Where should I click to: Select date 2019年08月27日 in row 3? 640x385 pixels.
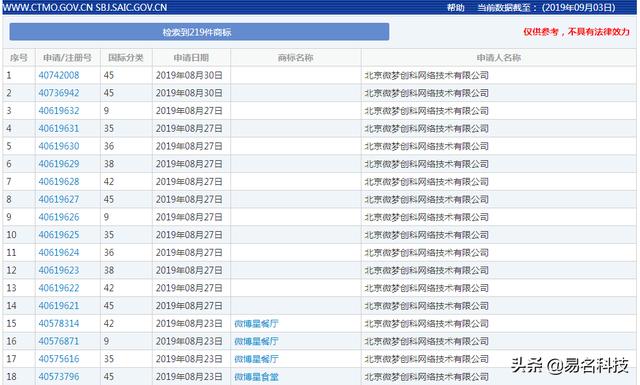click(189, 111)
